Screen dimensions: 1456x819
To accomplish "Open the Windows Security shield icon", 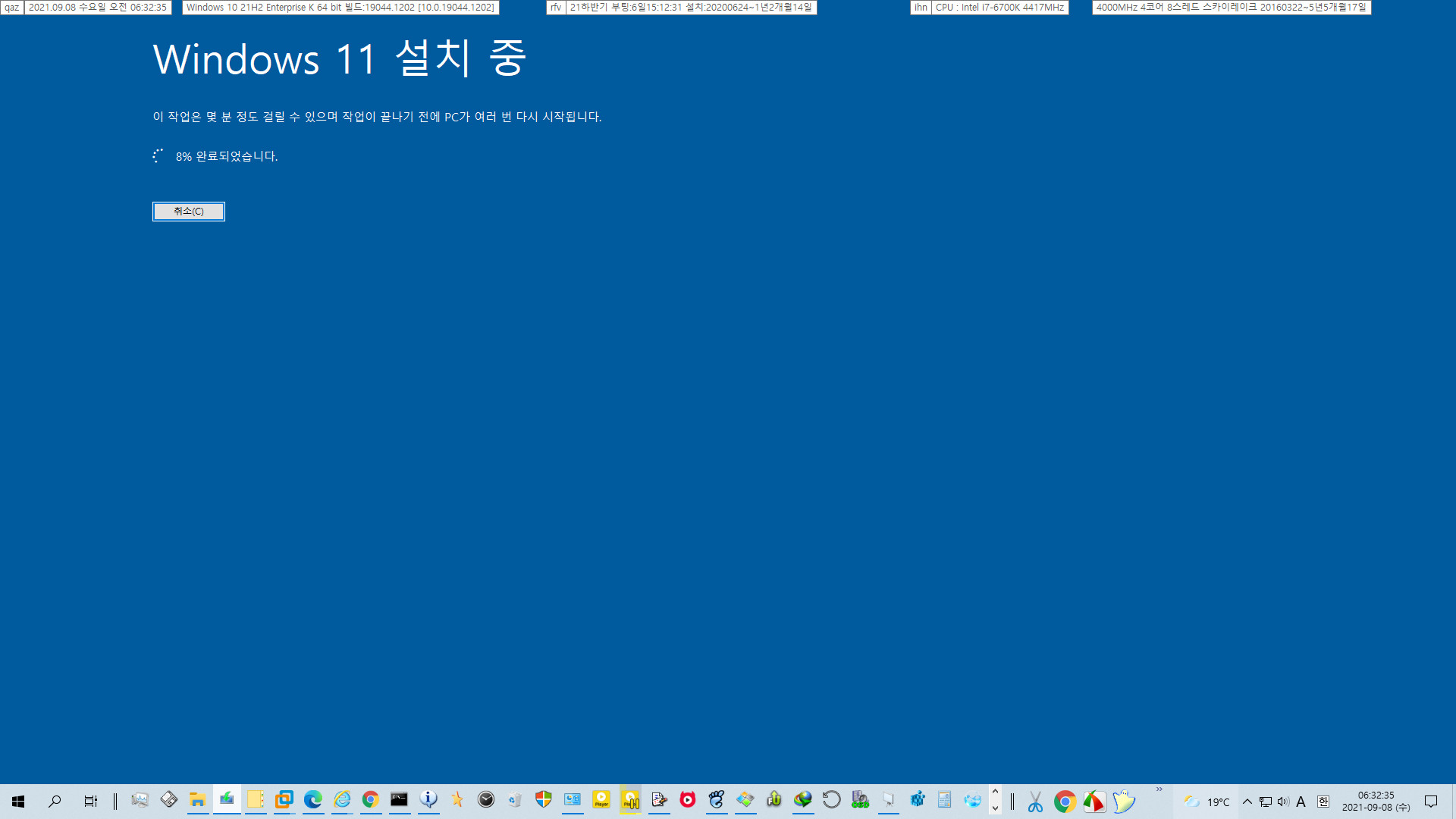I will (x=544, y=800).
